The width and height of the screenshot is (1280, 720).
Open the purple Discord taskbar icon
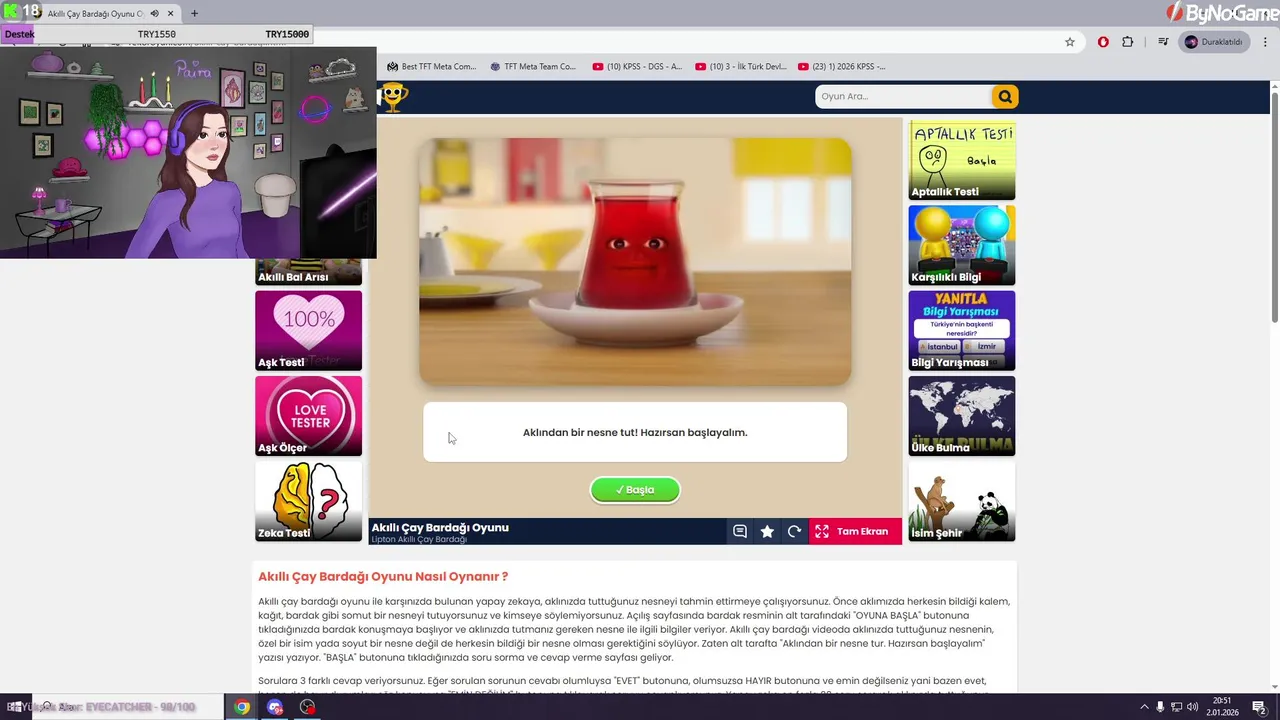point(275,707)
